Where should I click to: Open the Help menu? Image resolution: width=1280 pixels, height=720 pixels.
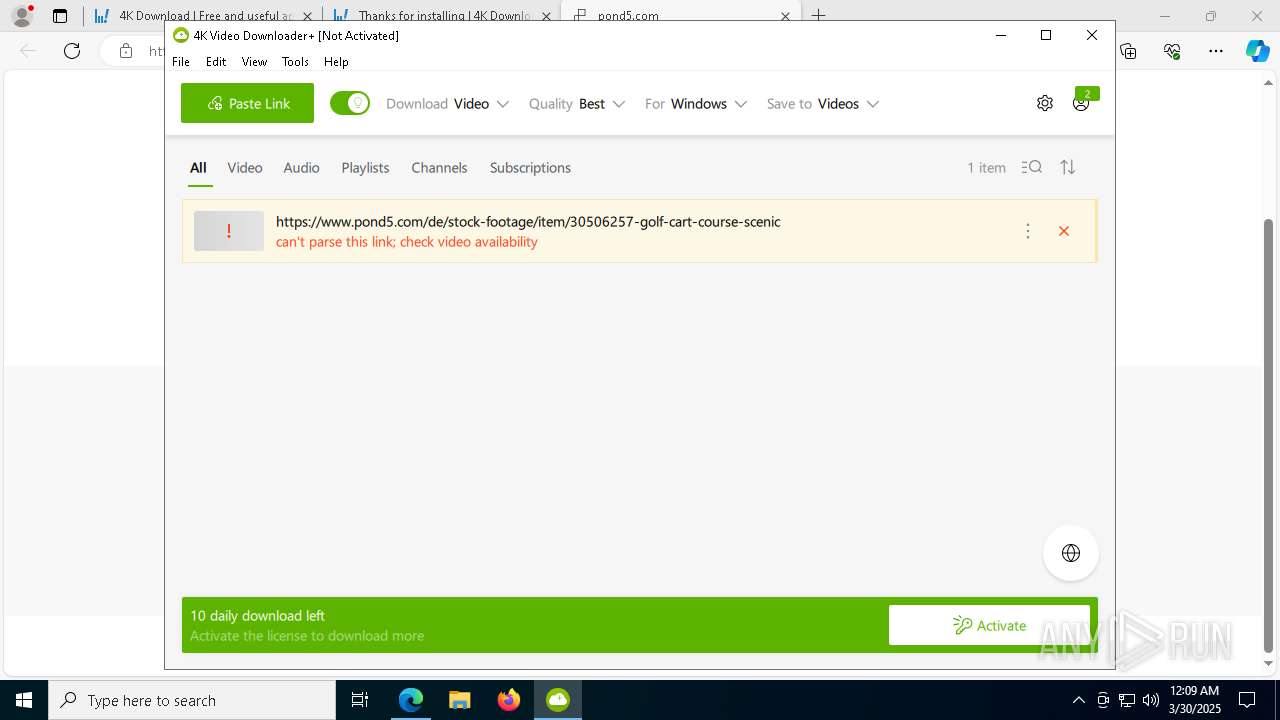tap(336, 62)
